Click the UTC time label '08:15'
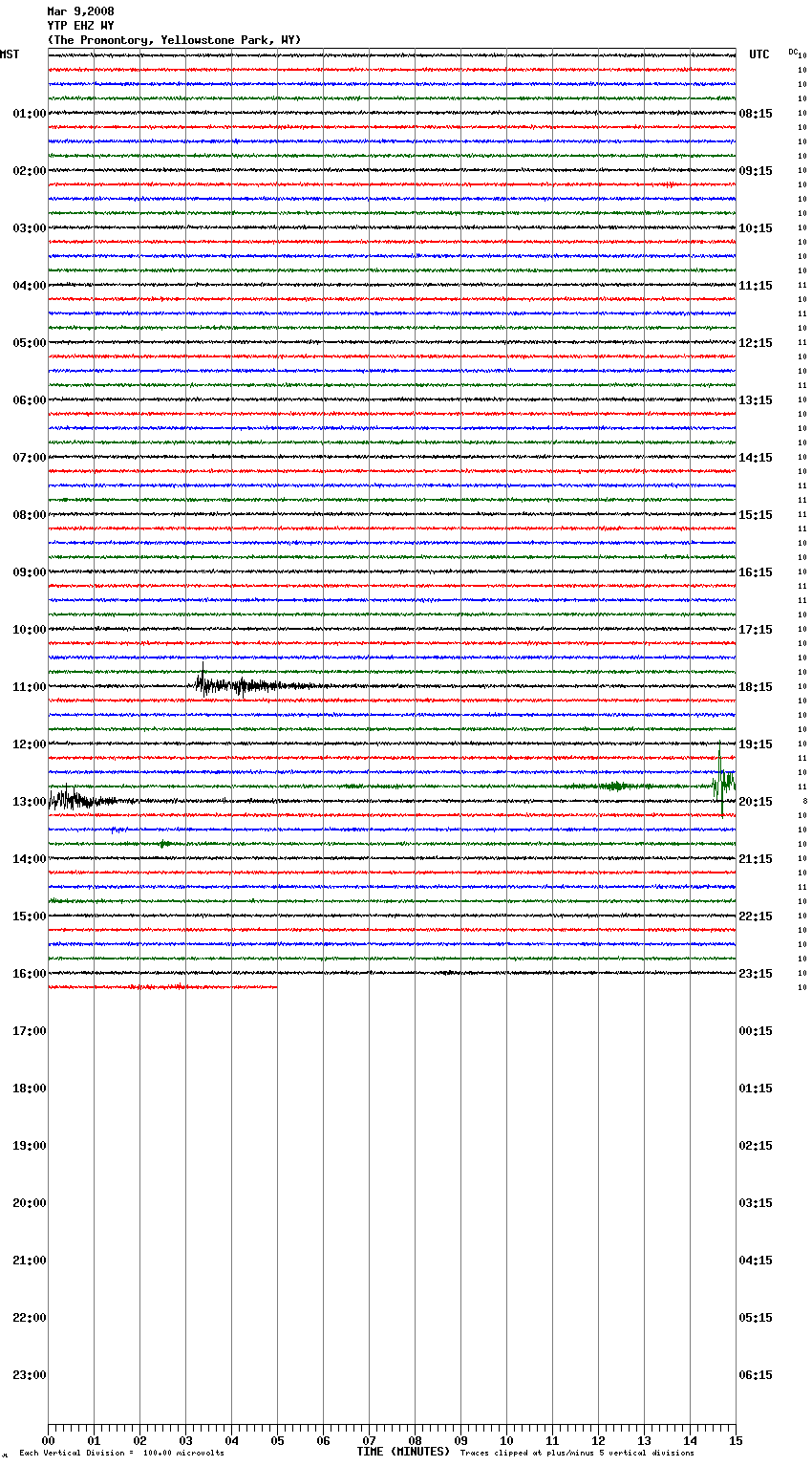812x1466 pixels. (x=756, y=114)
